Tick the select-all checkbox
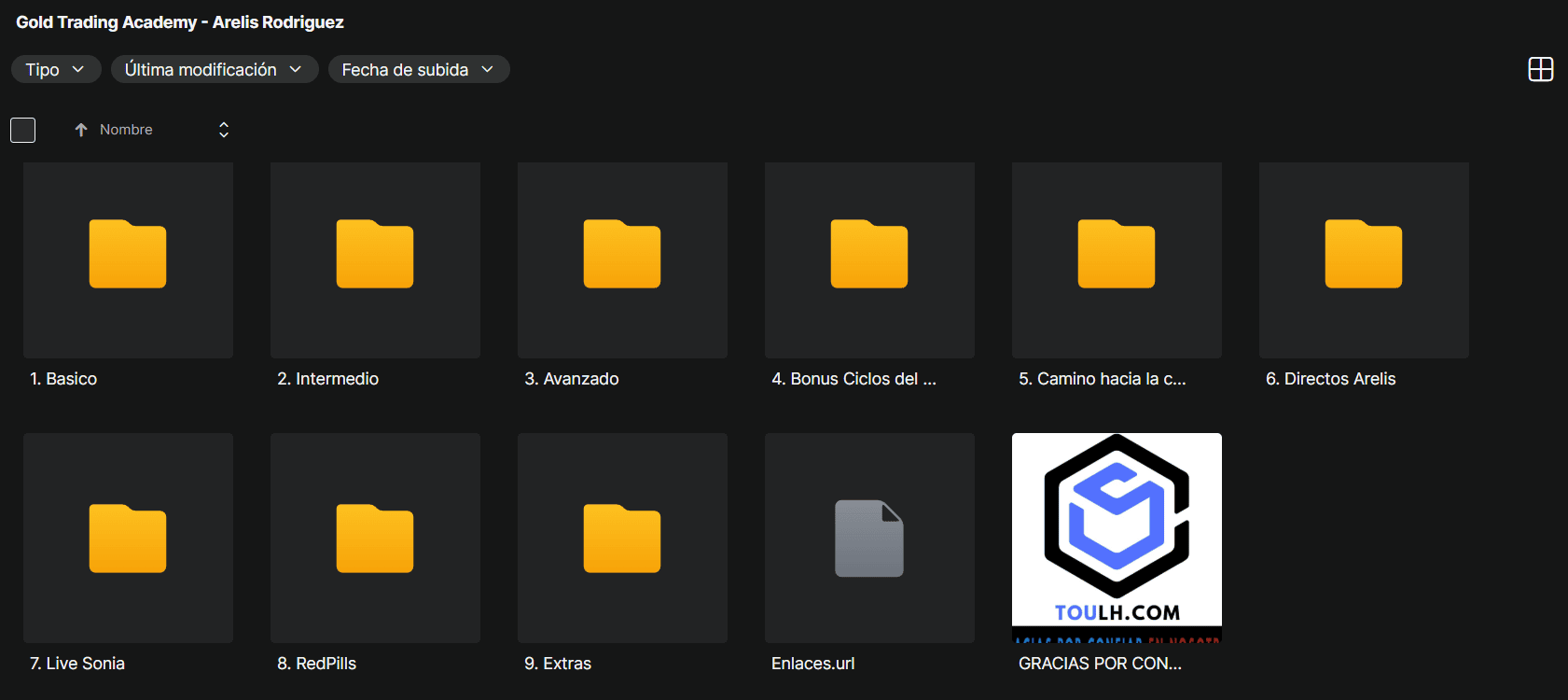Screen dimensions: 1568x700 click(x=23, y=130)
